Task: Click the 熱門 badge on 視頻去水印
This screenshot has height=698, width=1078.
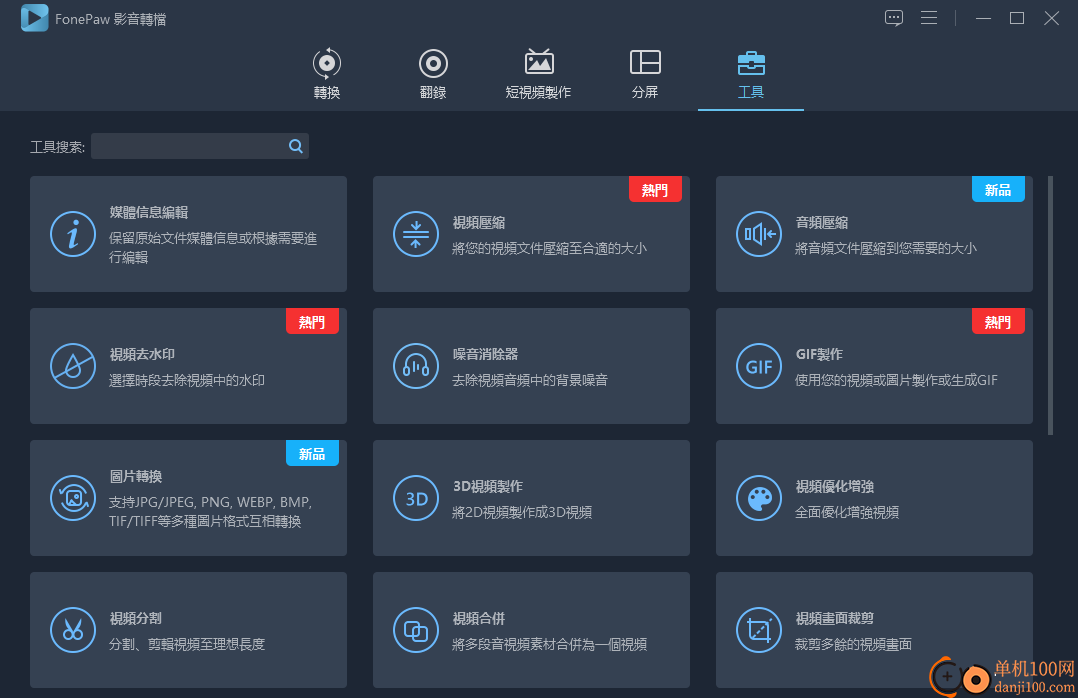Action: [x=312, y=322]
